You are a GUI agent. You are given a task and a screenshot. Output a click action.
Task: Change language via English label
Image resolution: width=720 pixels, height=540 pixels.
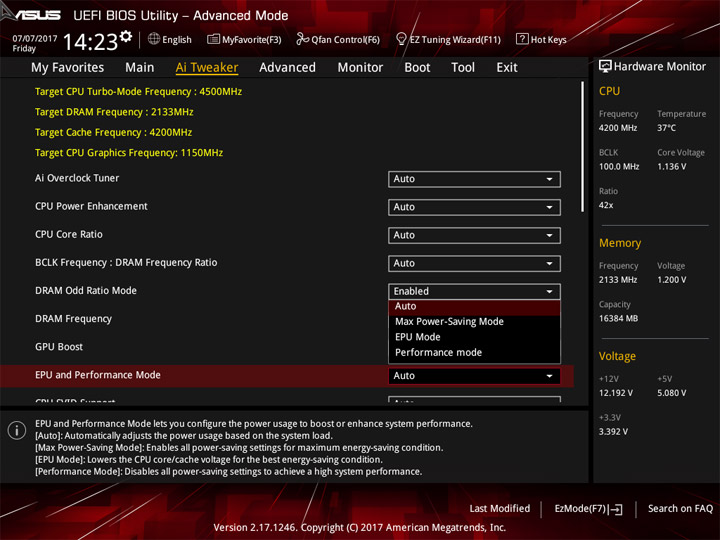click(x=177, y=40)
